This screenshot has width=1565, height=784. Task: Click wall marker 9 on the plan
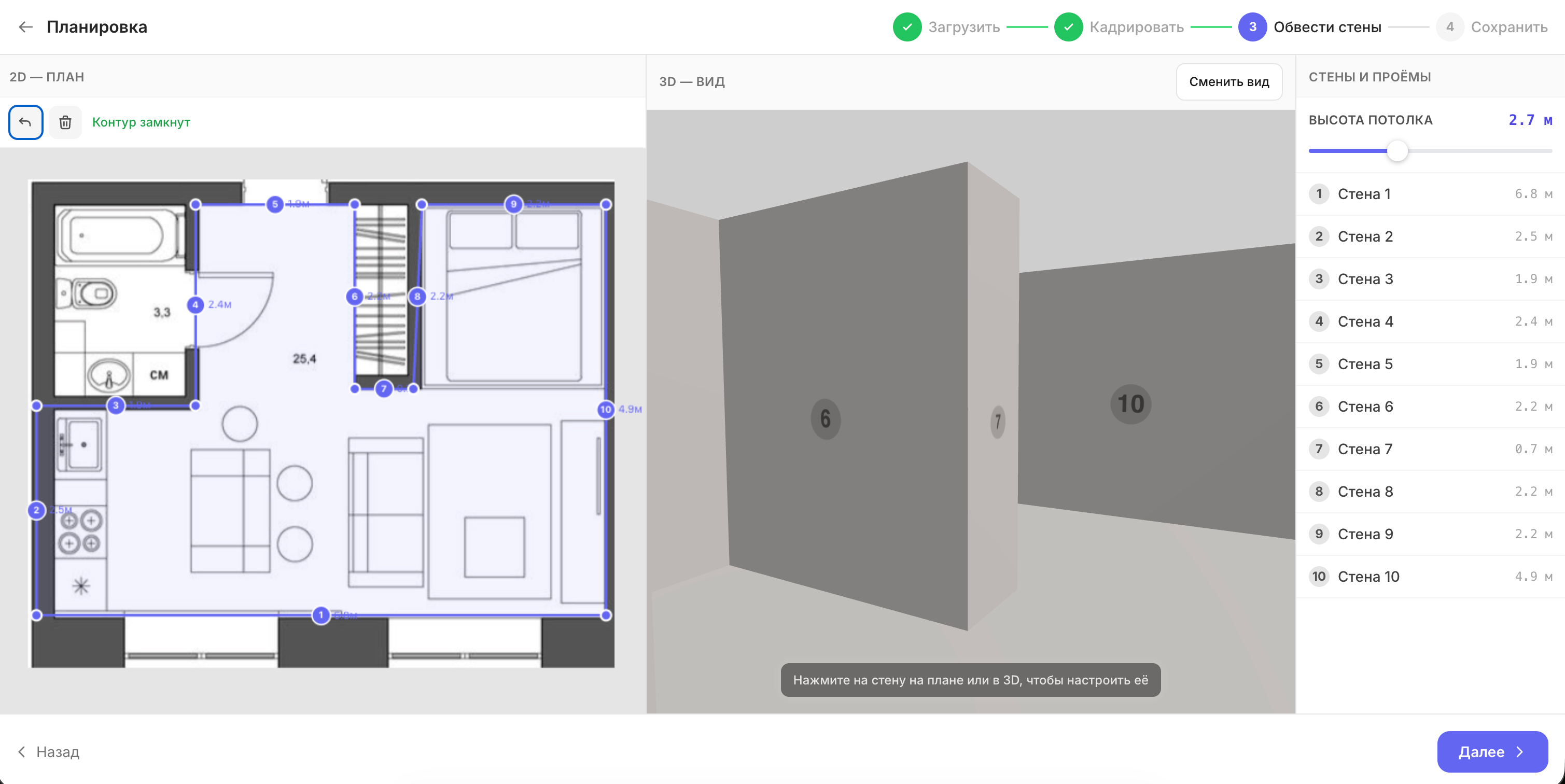[x=513, y=204]
